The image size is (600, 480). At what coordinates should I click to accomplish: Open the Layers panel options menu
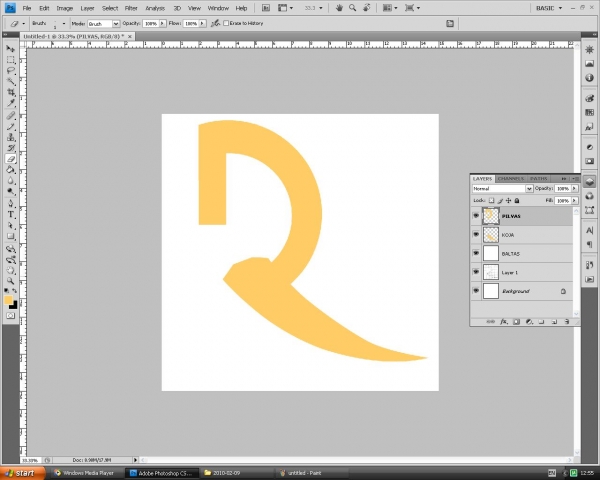tap(576, 179)
